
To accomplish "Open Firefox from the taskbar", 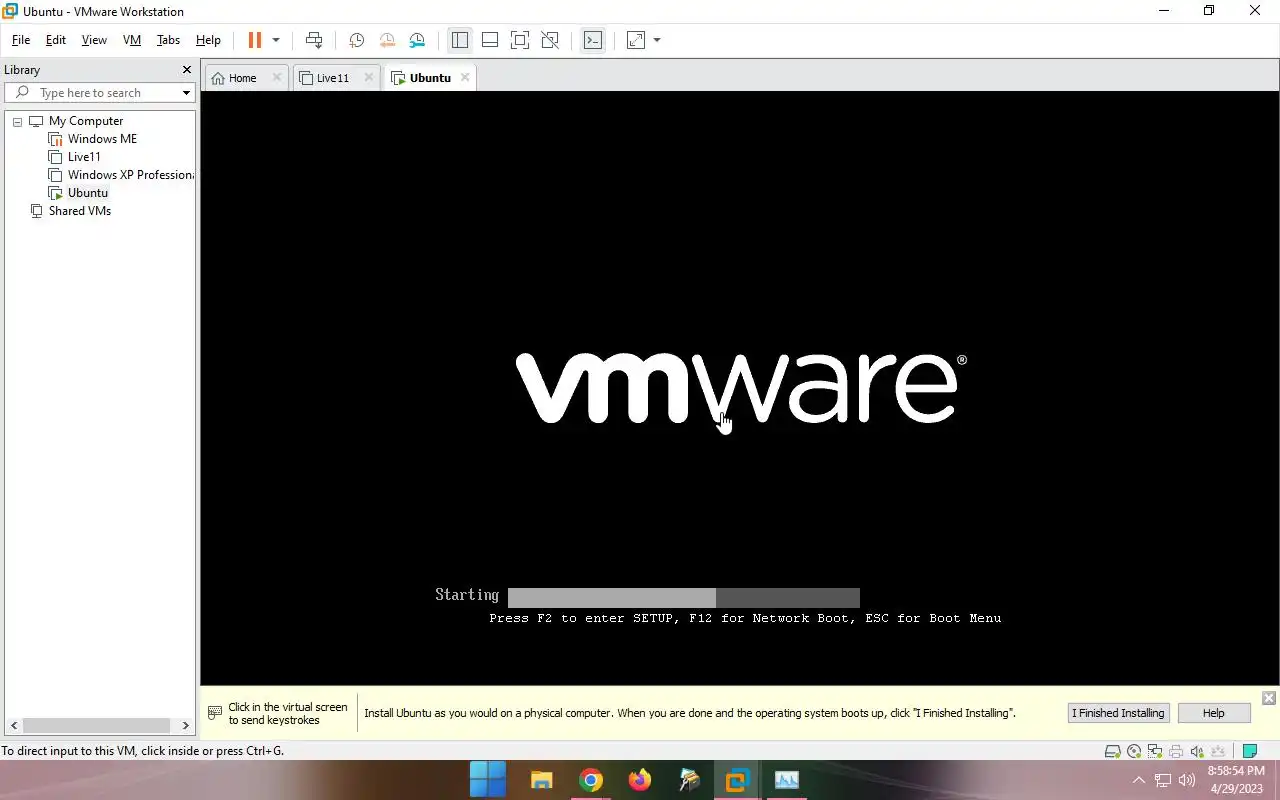I will pos(640,780).
